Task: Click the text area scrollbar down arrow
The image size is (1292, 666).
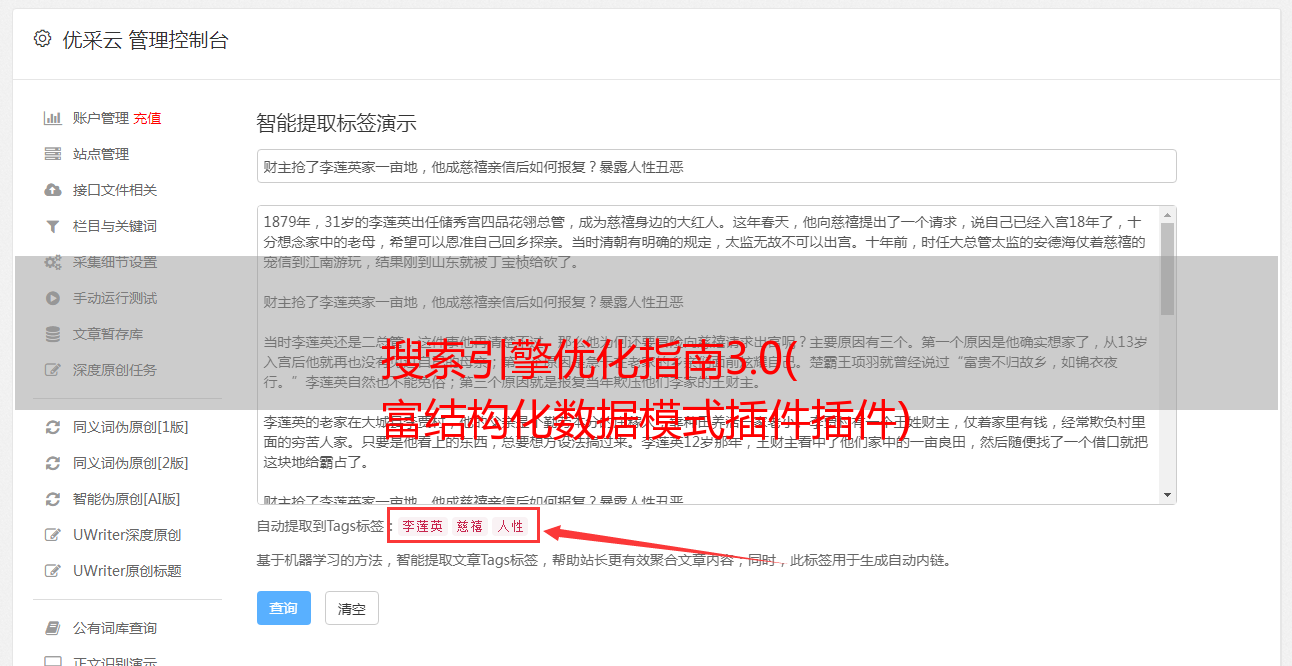Action: click(x=1167, y=495)
